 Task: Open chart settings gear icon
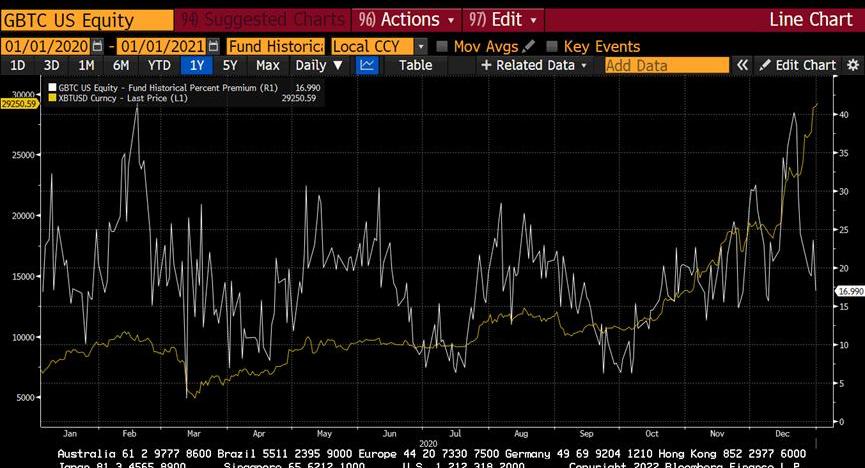851,65
